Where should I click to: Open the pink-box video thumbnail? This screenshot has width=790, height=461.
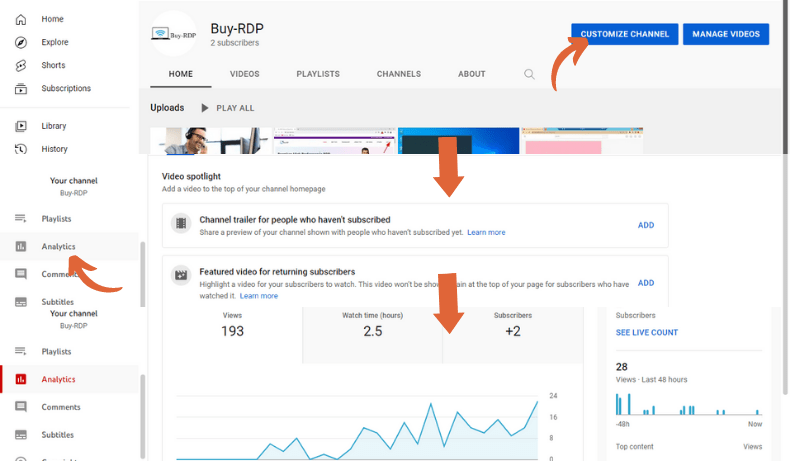[582, 141]
